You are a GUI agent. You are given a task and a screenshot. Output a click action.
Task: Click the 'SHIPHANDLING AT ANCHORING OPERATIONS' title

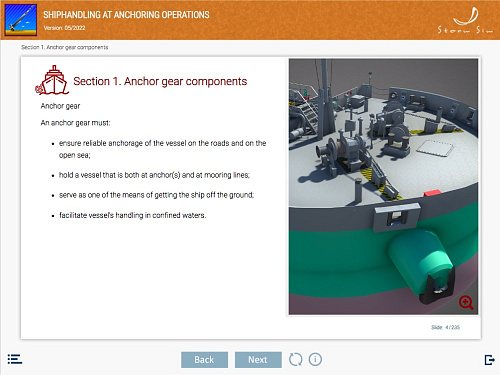coord(126,15)
